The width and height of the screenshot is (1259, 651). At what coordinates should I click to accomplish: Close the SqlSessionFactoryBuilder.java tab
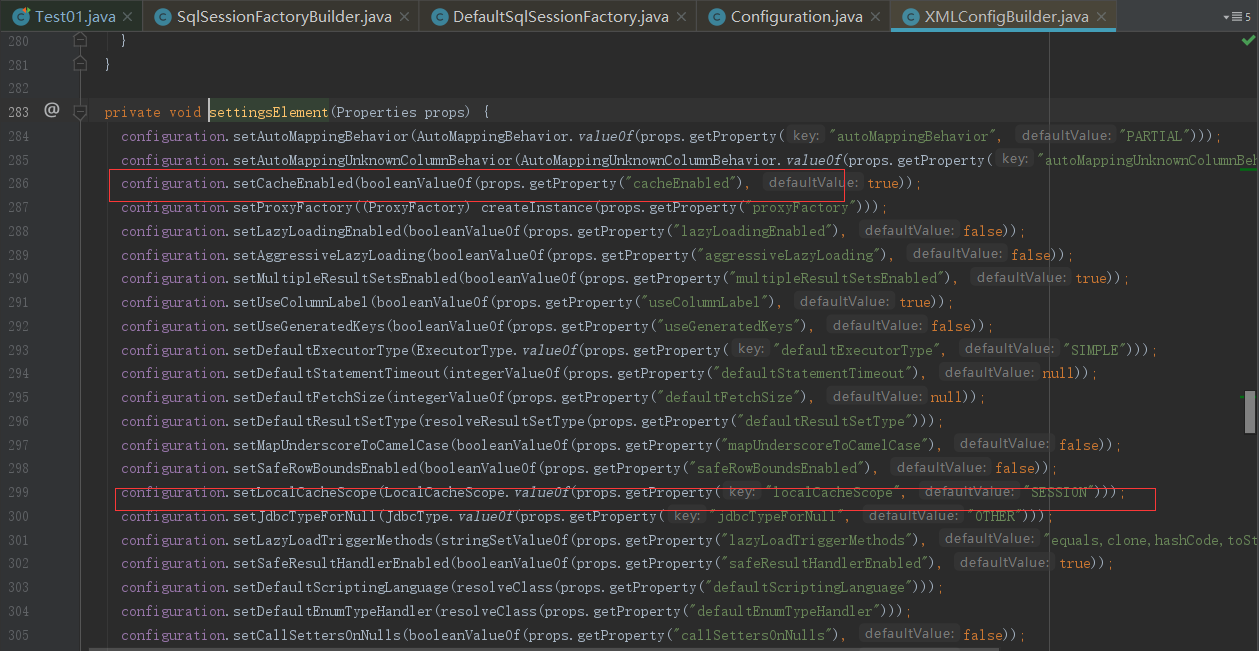click(x=404, y=17)
